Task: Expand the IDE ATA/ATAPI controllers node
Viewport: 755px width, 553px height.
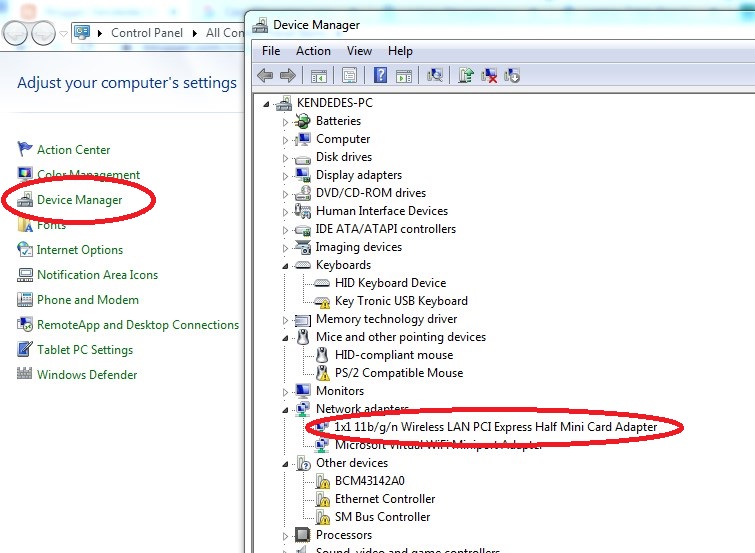Action: 285,230
